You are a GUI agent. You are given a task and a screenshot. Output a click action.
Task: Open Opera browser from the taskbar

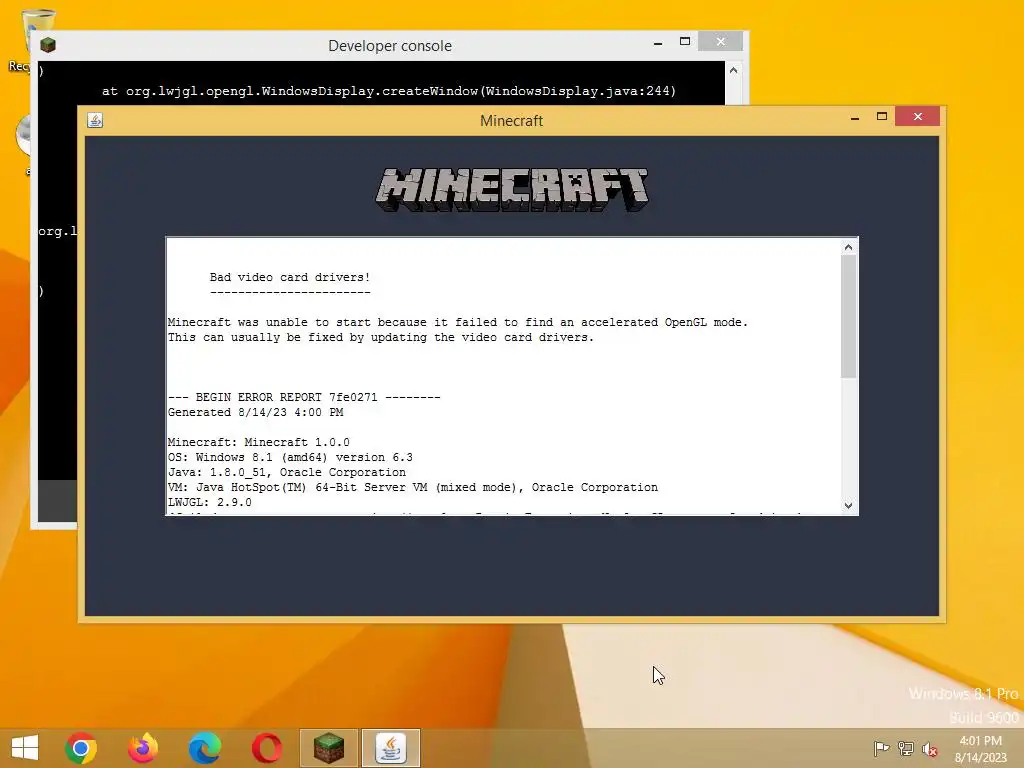tap(266, 748)
